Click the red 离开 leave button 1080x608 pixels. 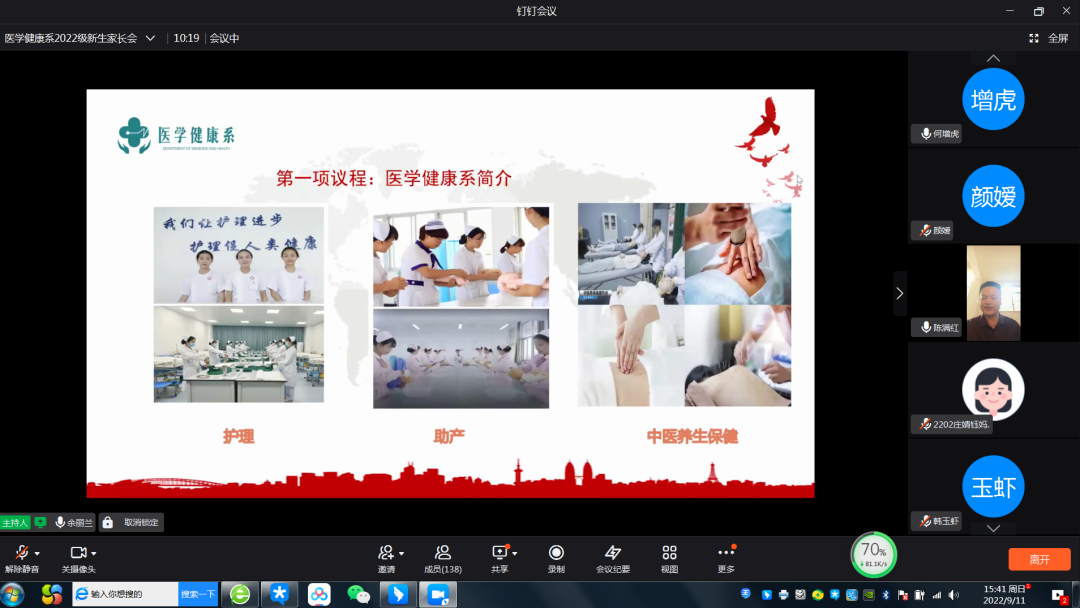click(x=1039, y=559)
